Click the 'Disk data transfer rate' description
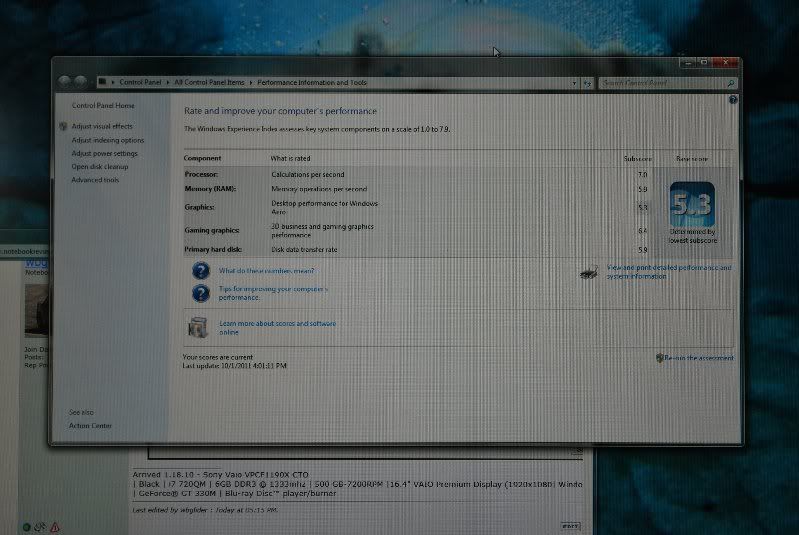Image resolution: width=799 pixels, height=535 pixels. pyautogui.click(x=304, y=250)
